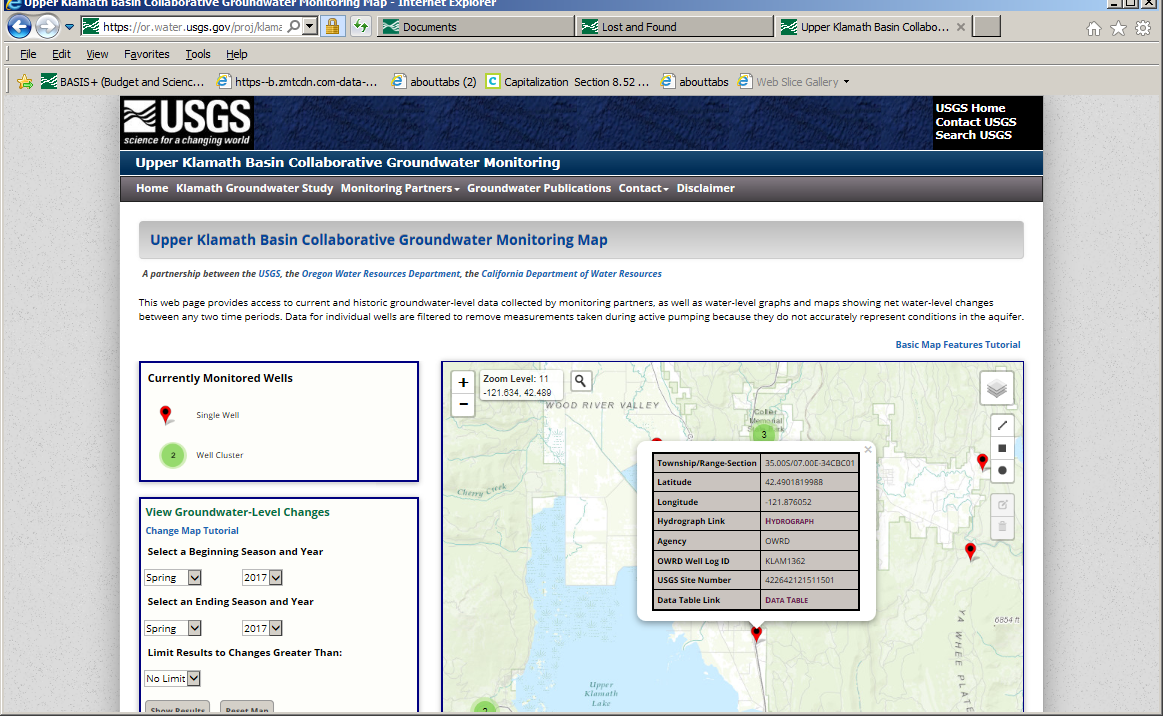Follow Oregon Water Resources Department link
1163x716 pixels.
point(380,274)
